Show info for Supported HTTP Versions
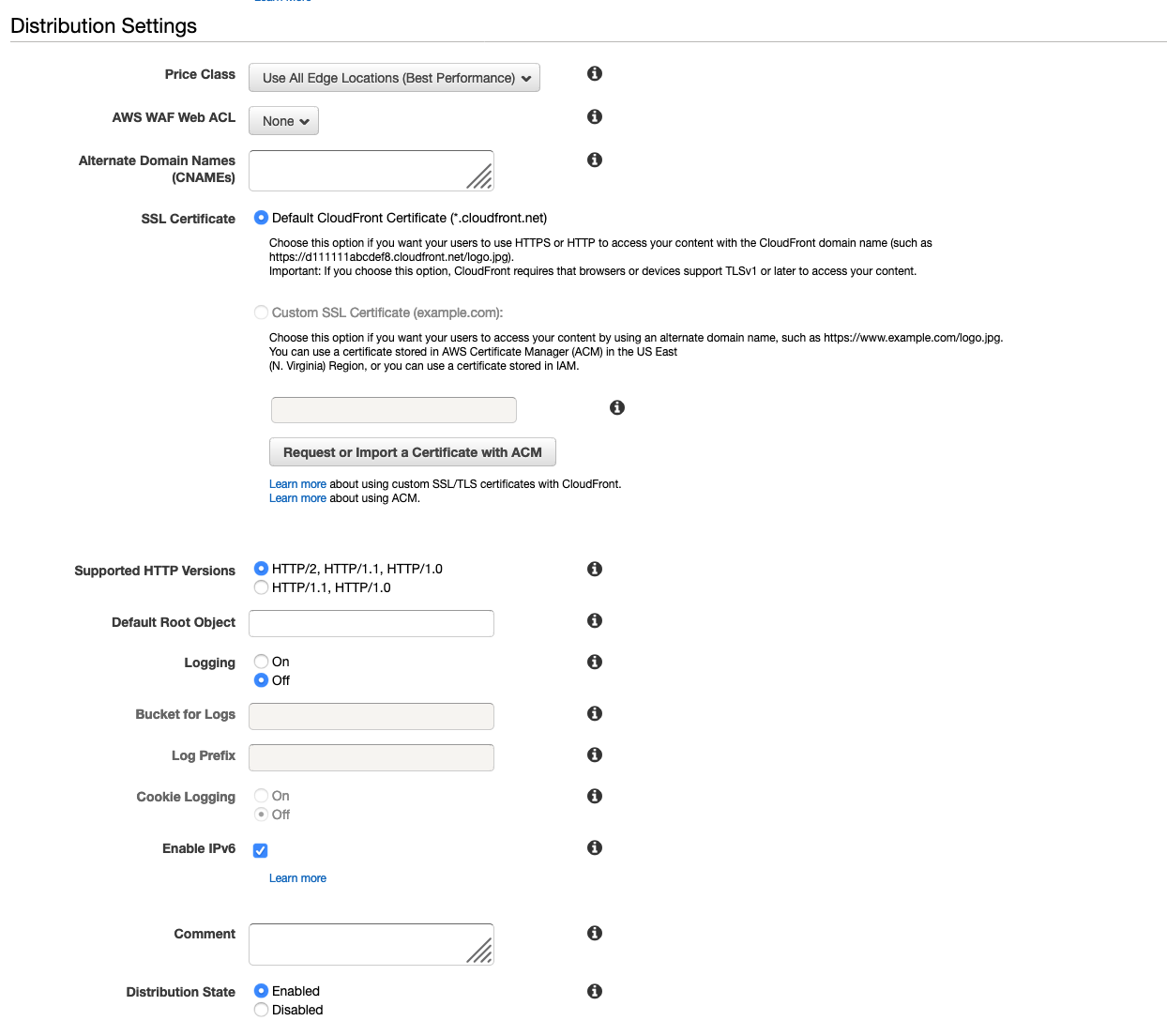 coord(595,570)
